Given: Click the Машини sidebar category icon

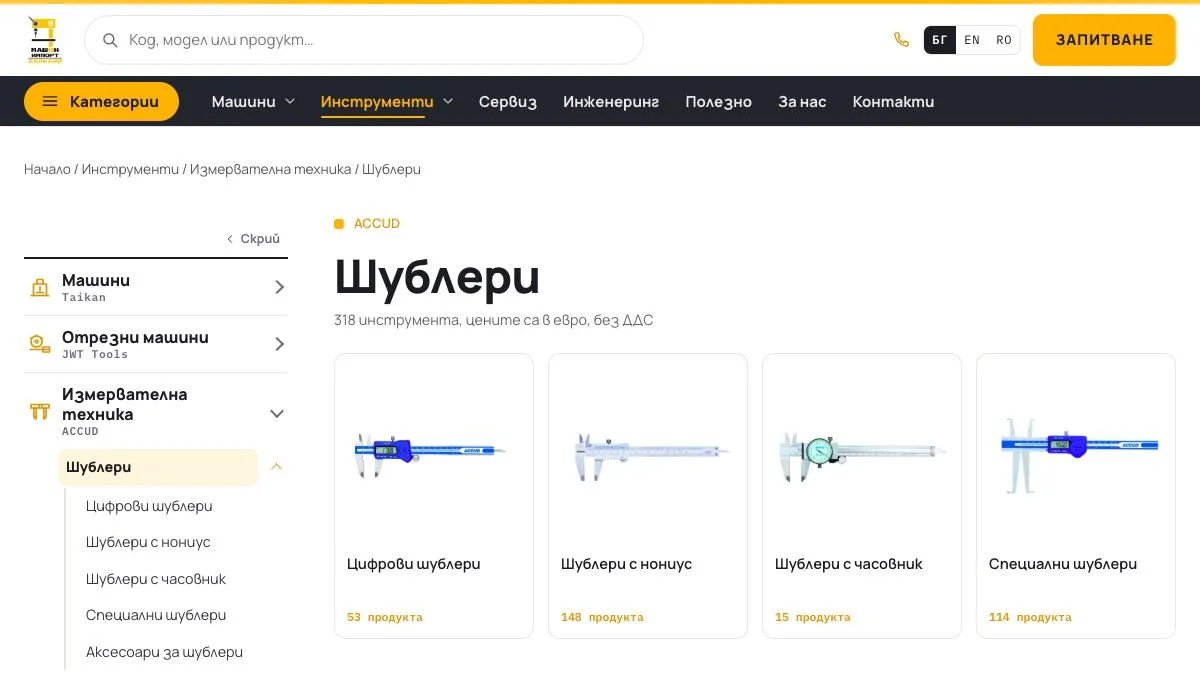Looking at the screenshot, I should click(x=39, y=288).
